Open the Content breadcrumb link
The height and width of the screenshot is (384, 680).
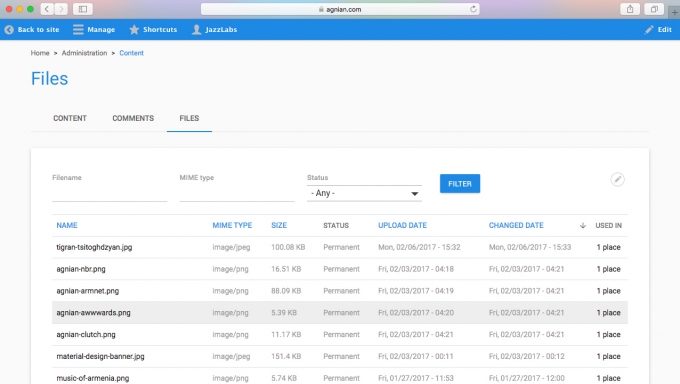(131, 53)
